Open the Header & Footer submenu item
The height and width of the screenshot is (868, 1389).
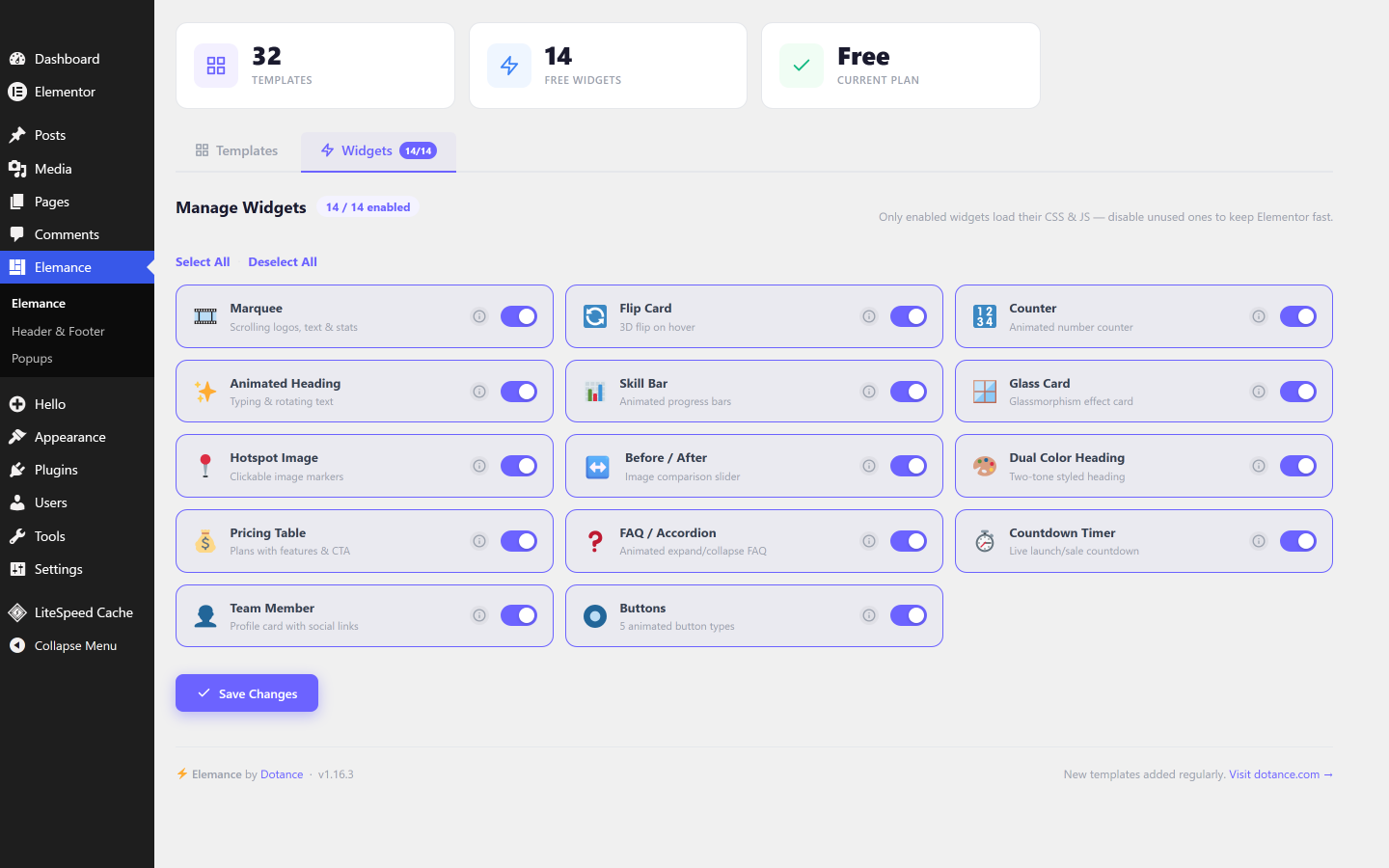[x=77, y=331]
